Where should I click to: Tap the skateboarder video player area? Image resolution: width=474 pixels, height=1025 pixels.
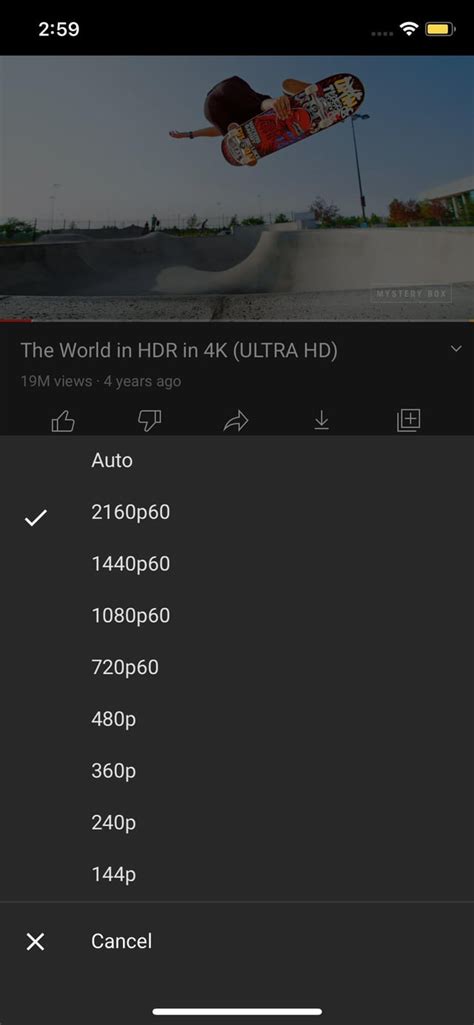point(237,188)
